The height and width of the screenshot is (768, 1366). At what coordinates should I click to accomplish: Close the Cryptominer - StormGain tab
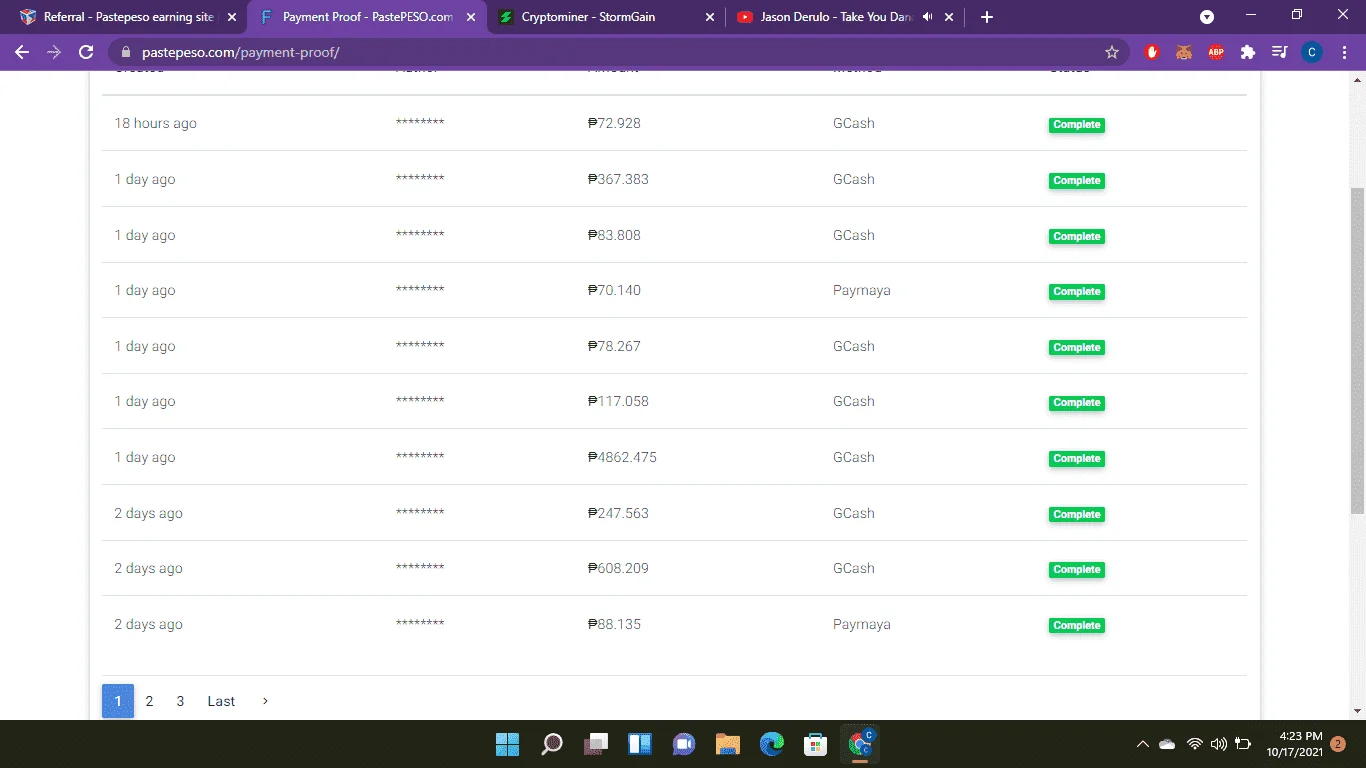[710, 17]
